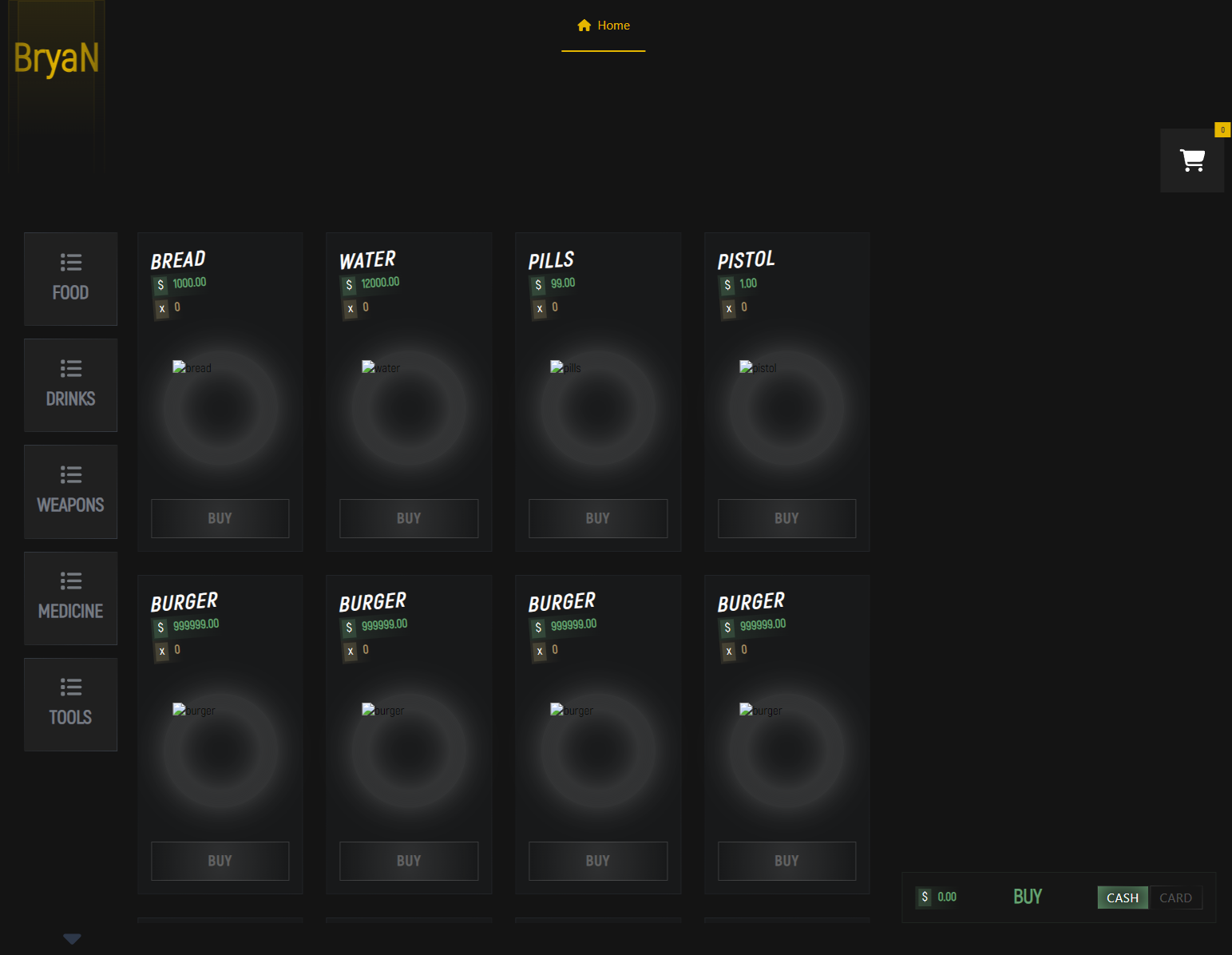Select the Food category list icon
1232x955 pixels.
70,263
